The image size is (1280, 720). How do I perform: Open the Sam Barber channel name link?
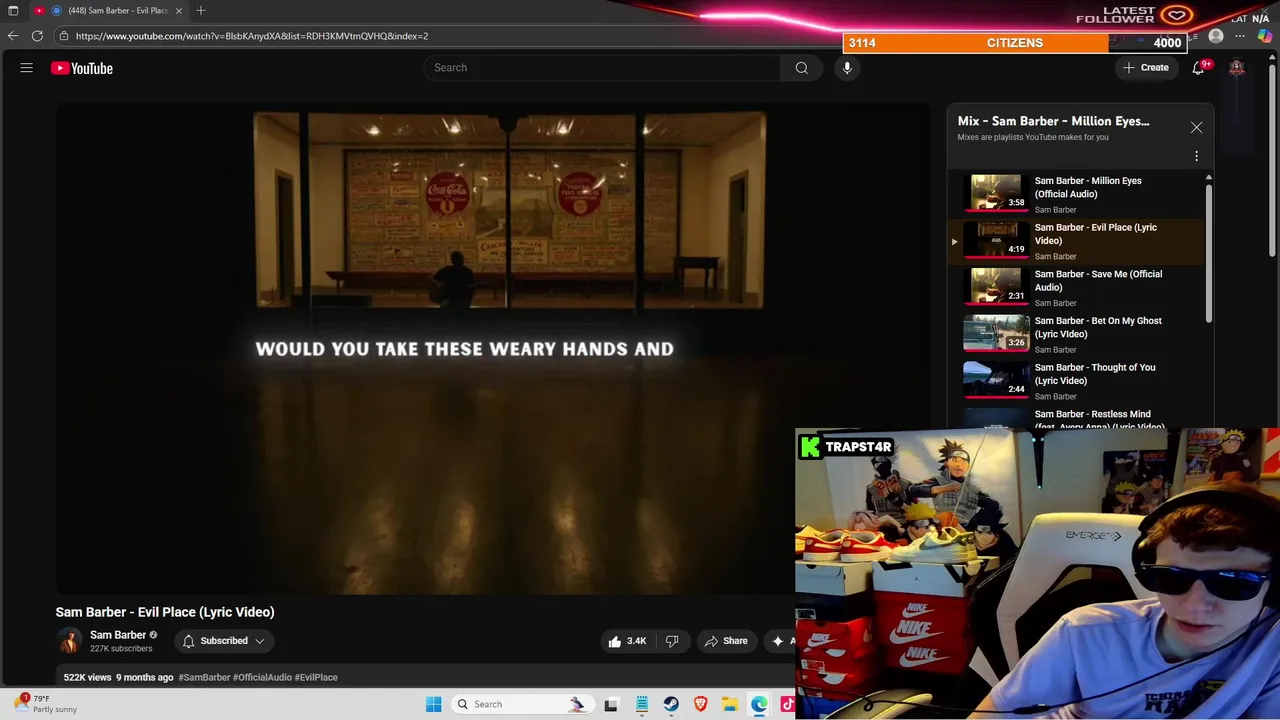click(118, 635)
